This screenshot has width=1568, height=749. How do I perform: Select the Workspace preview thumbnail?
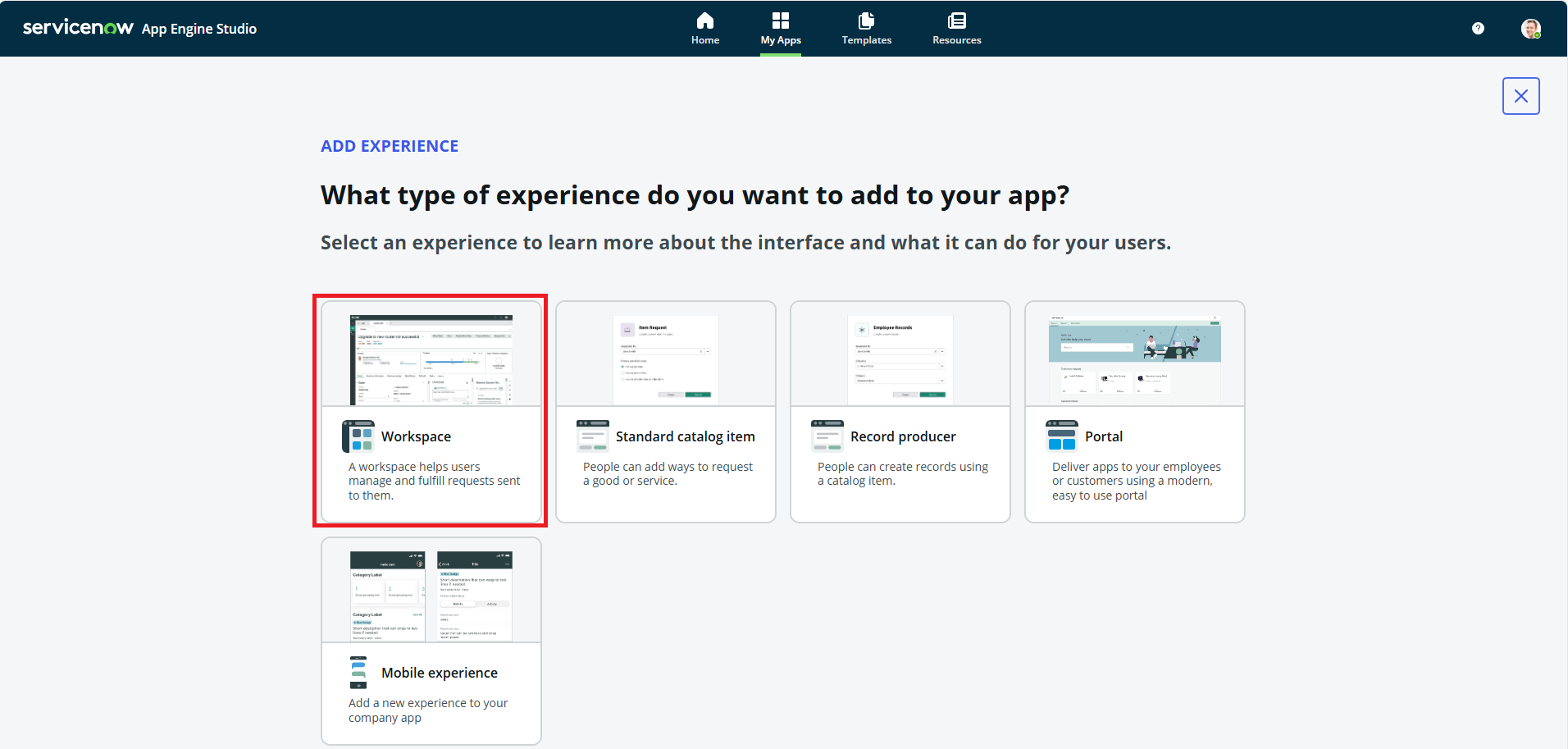tap(431, 359)
